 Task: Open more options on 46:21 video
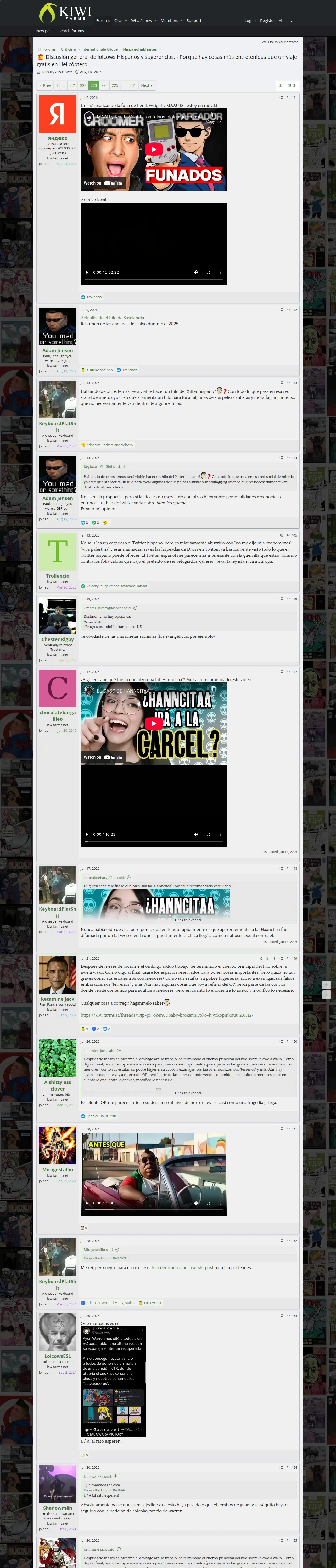coord(221,834)
